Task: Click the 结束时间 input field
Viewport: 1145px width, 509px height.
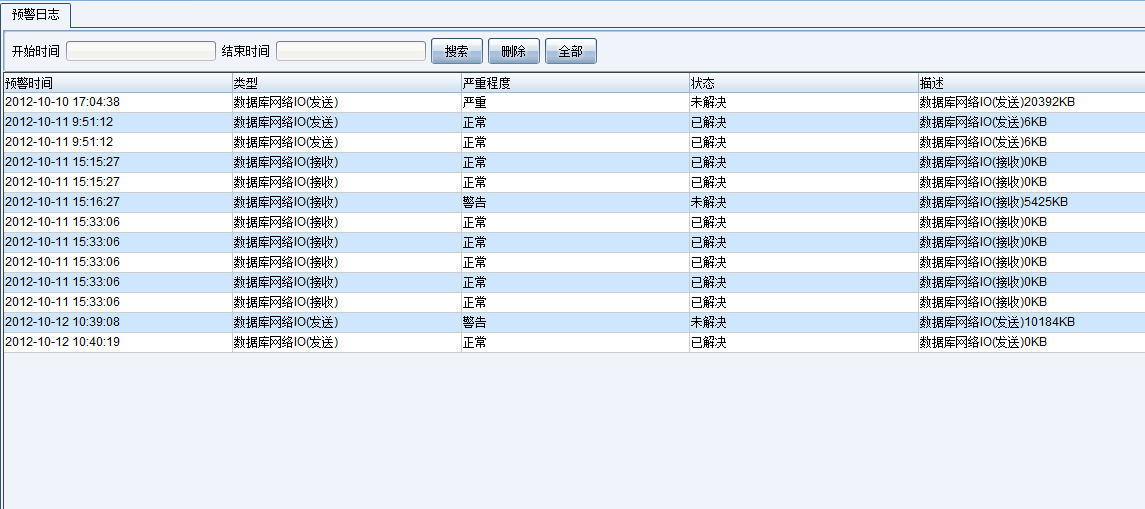Action: point(351,51)
